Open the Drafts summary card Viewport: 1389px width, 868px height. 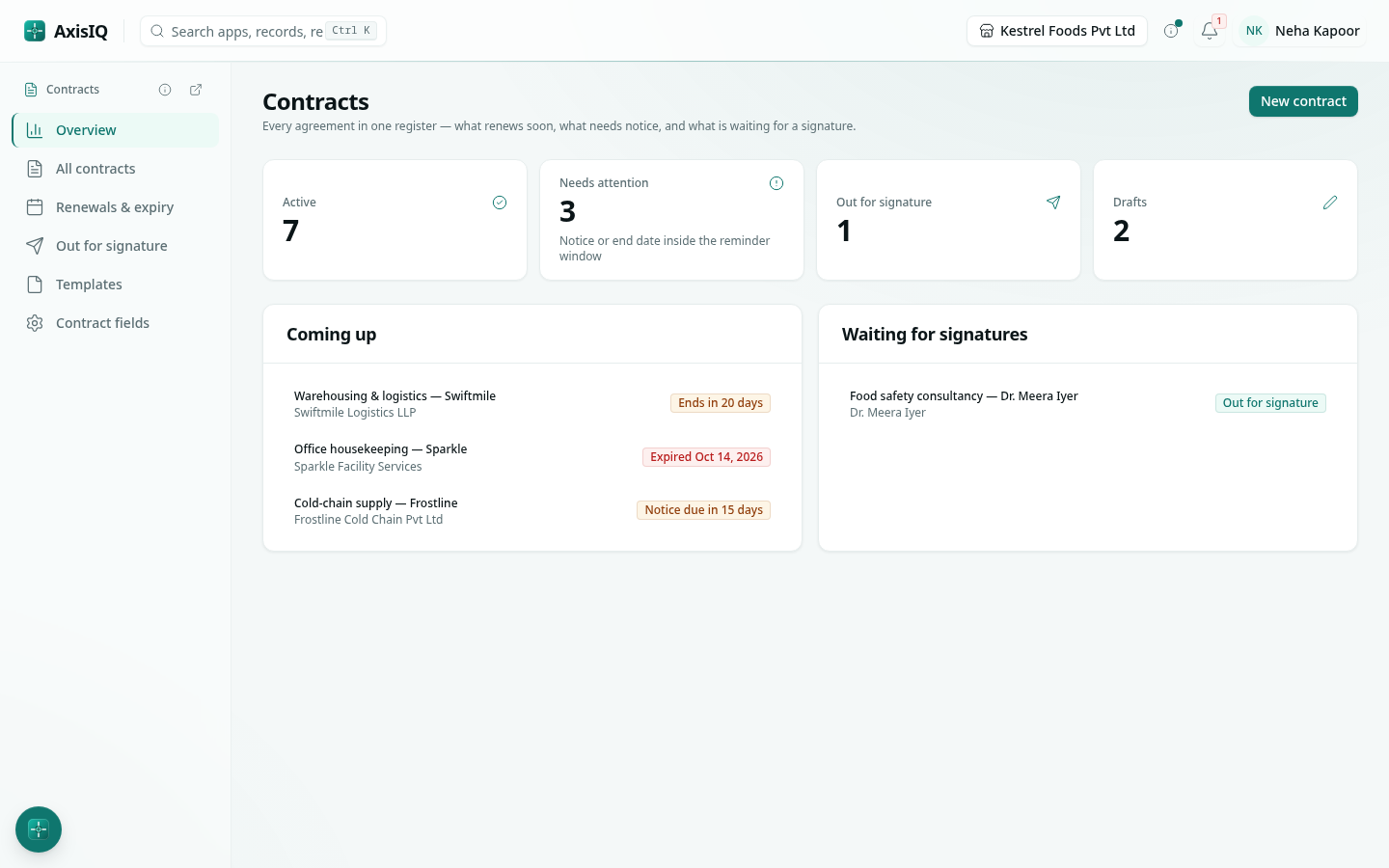coord(1225,220)
